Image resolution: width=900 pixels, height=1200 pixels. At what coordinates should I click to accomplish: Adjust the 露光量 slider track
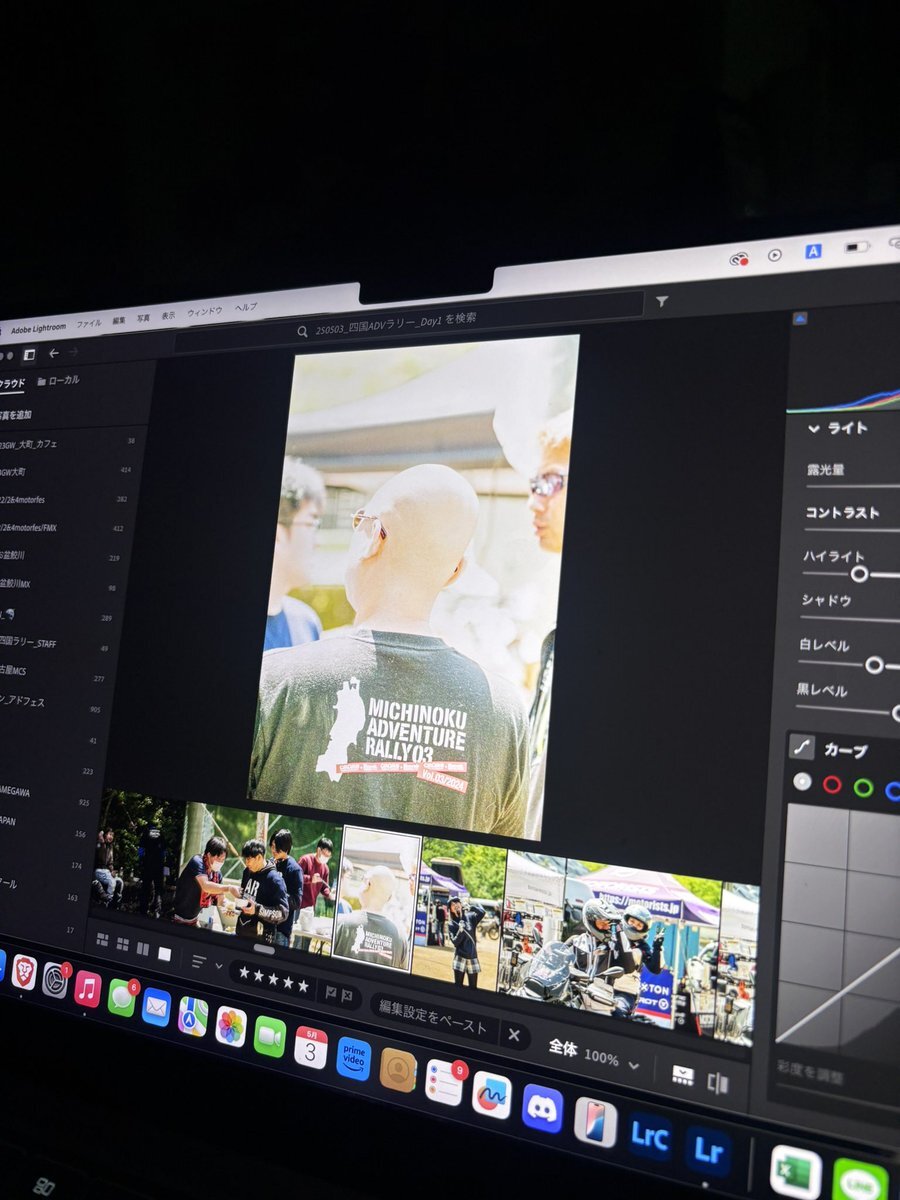[852, 488]
